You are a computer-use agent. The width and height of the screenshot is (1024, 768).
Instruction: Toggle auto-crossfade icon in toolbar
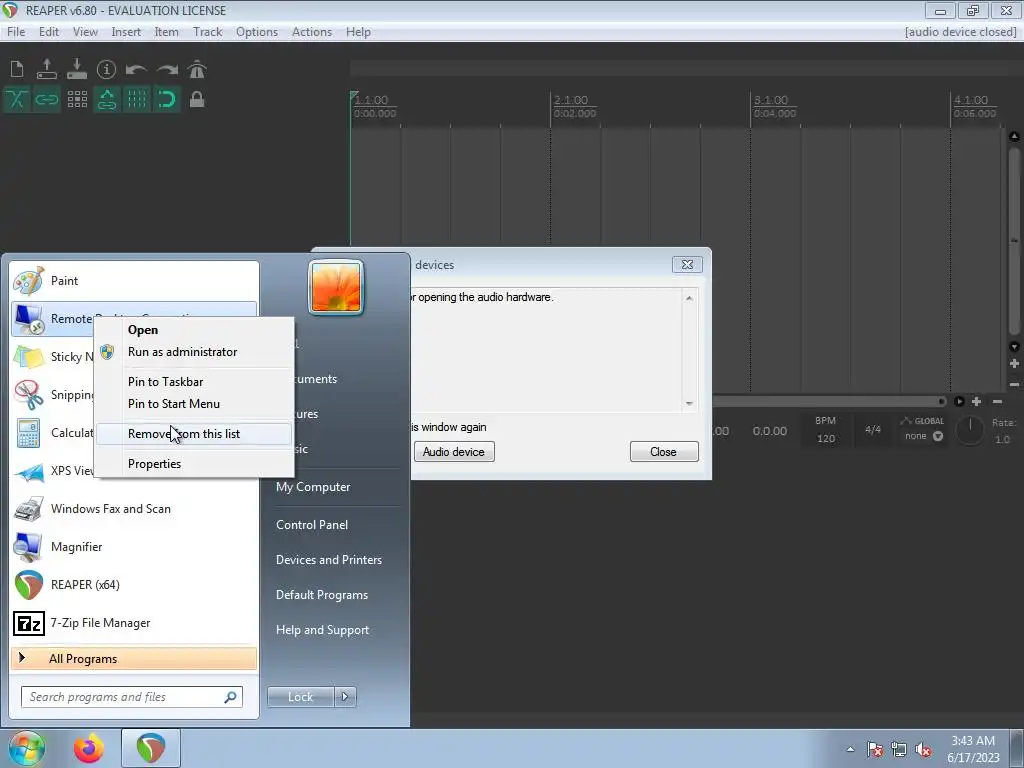pyautogui.click(x=17, y=99)
